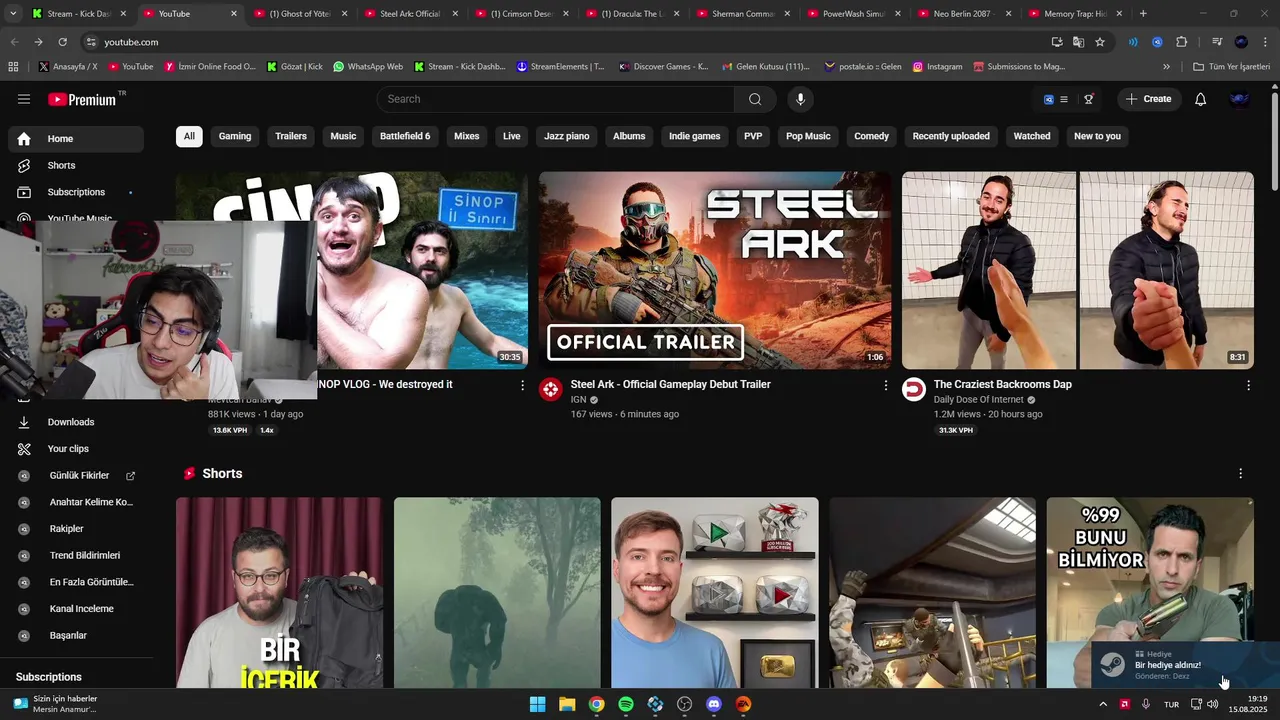1280x720 pixels.
Task: Open the YouTube account avatar menu
Action: 1240,99
